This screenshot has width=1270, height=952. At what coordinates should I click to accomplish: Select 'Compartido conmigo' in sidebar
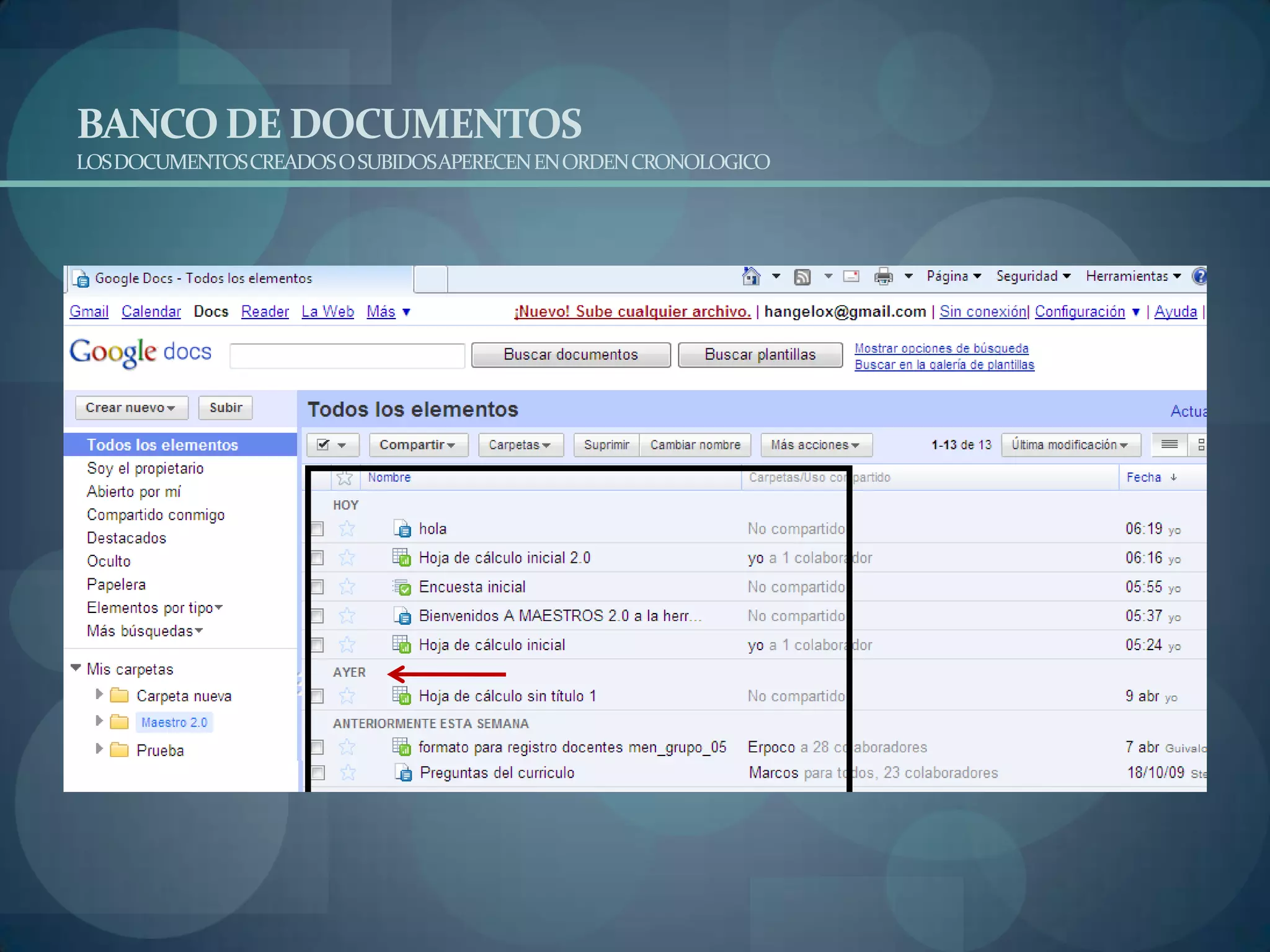(x=156, y=515)
